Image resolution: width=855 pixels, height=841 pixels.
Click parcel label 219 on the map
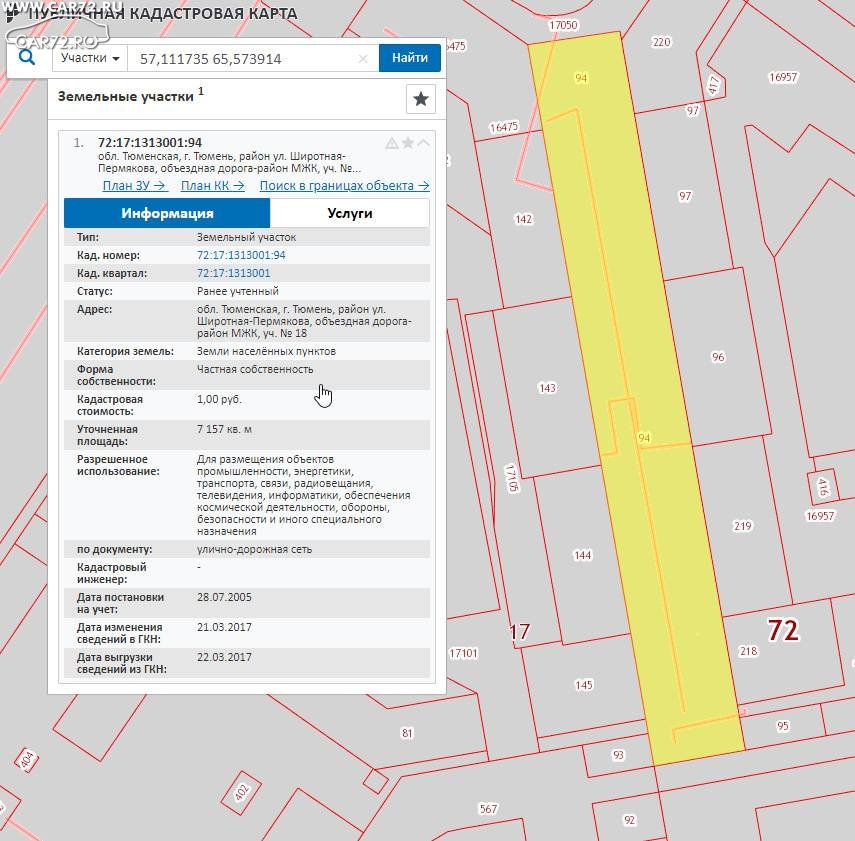743,526
